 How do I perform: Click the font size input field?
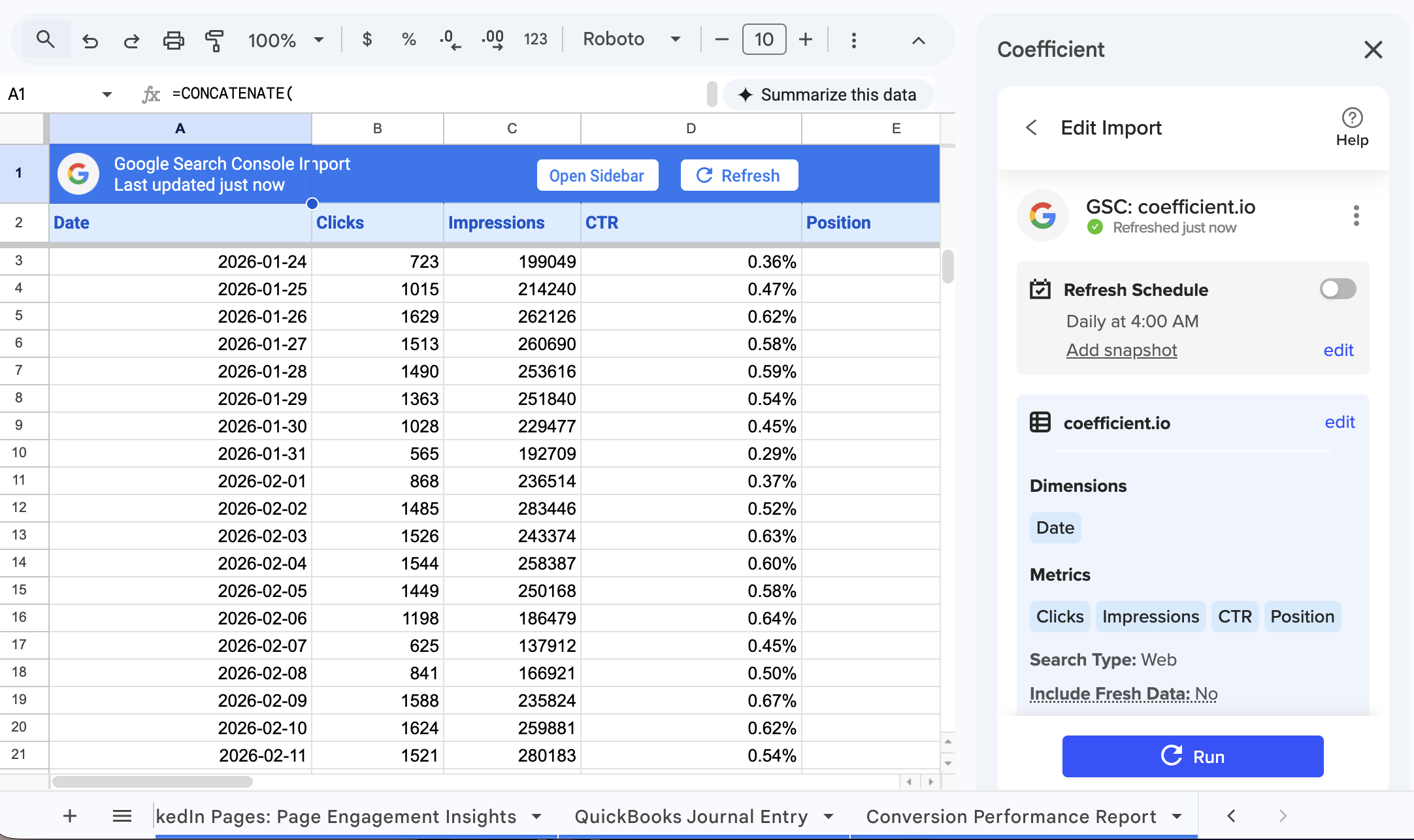tap(764, 40)
